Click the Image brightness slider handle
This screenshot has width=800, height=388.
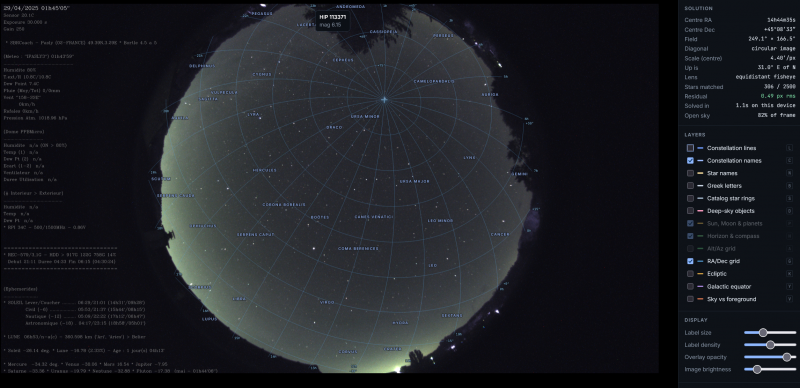coord(757,370)
